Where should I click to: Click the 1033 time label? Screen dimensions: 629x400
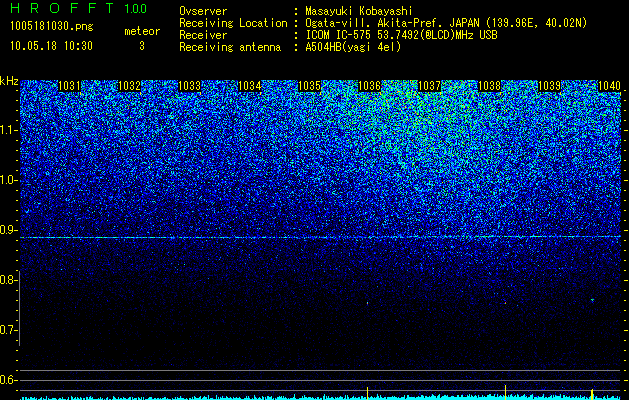[x=189, y=86]
